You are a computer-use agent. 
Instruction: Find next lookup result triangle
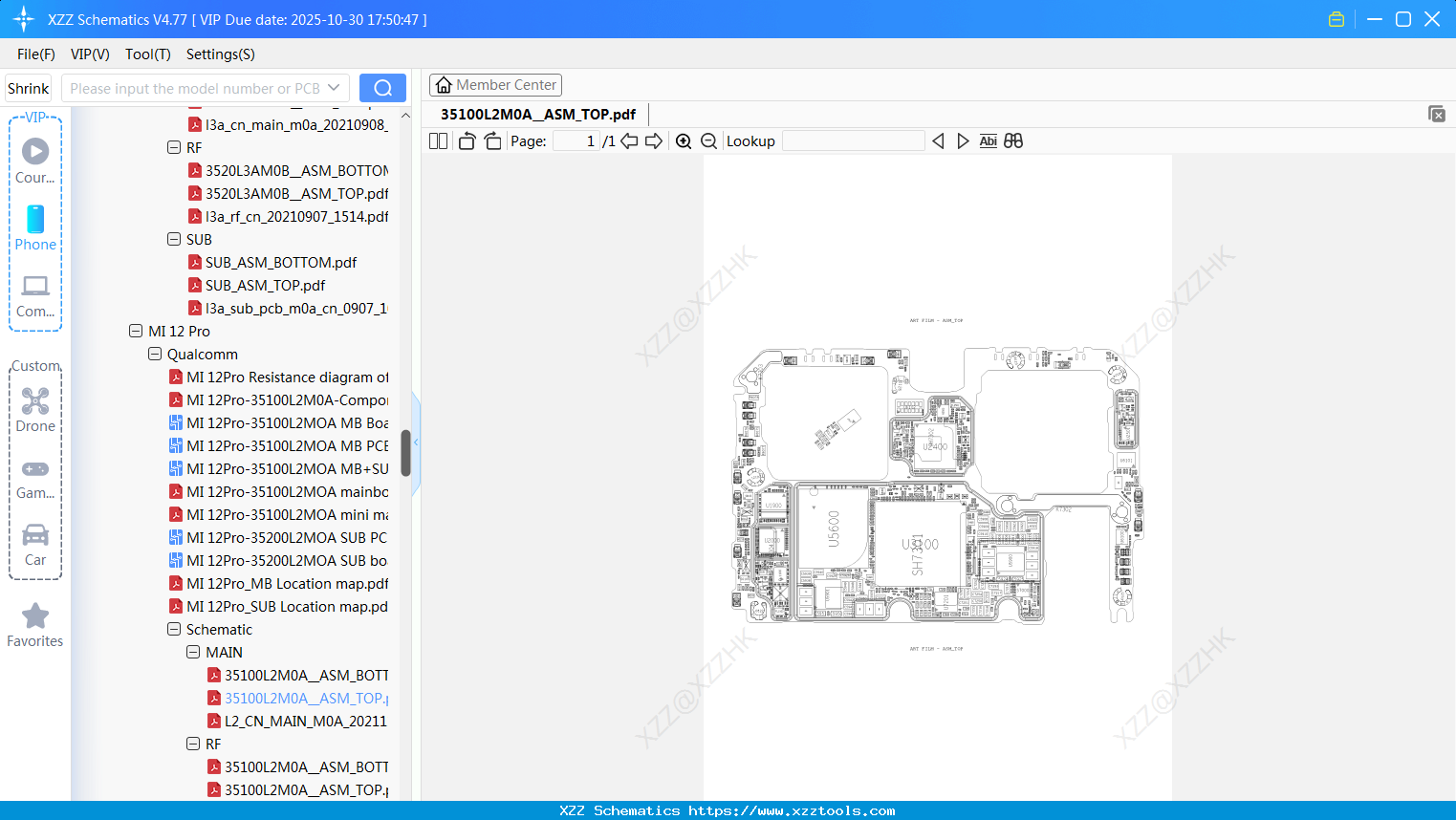coord(963,141)
